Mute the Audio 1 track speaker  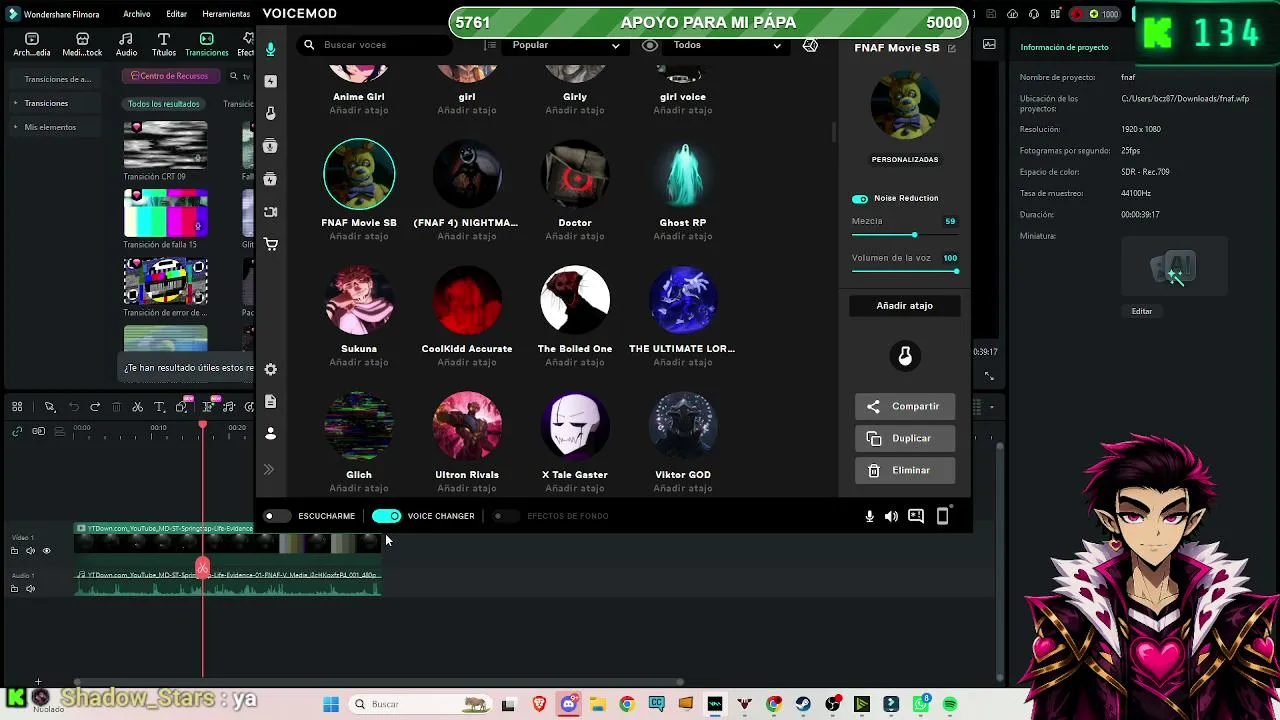30,589
